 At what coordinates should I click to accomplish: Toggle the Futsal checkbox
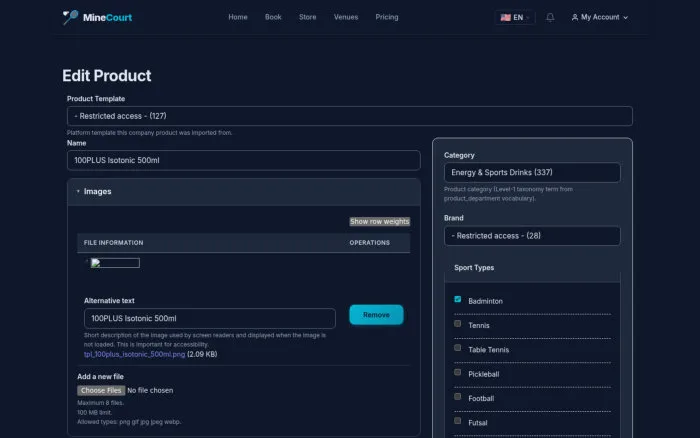pos(458,421)
